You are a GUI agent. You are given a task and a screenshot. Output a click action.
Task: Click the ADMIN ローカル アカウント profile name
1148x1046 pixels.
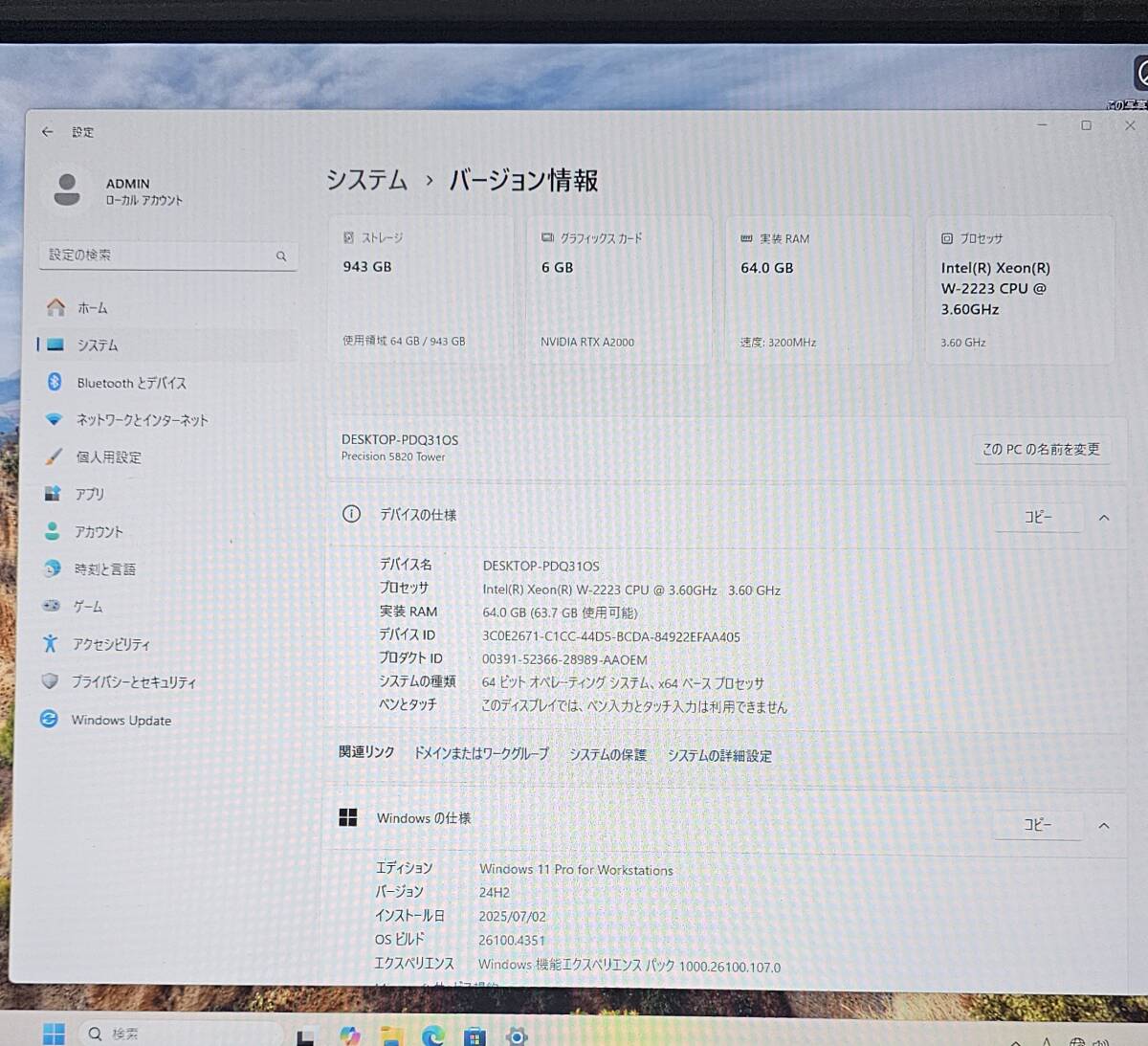(x=143, y=191)
